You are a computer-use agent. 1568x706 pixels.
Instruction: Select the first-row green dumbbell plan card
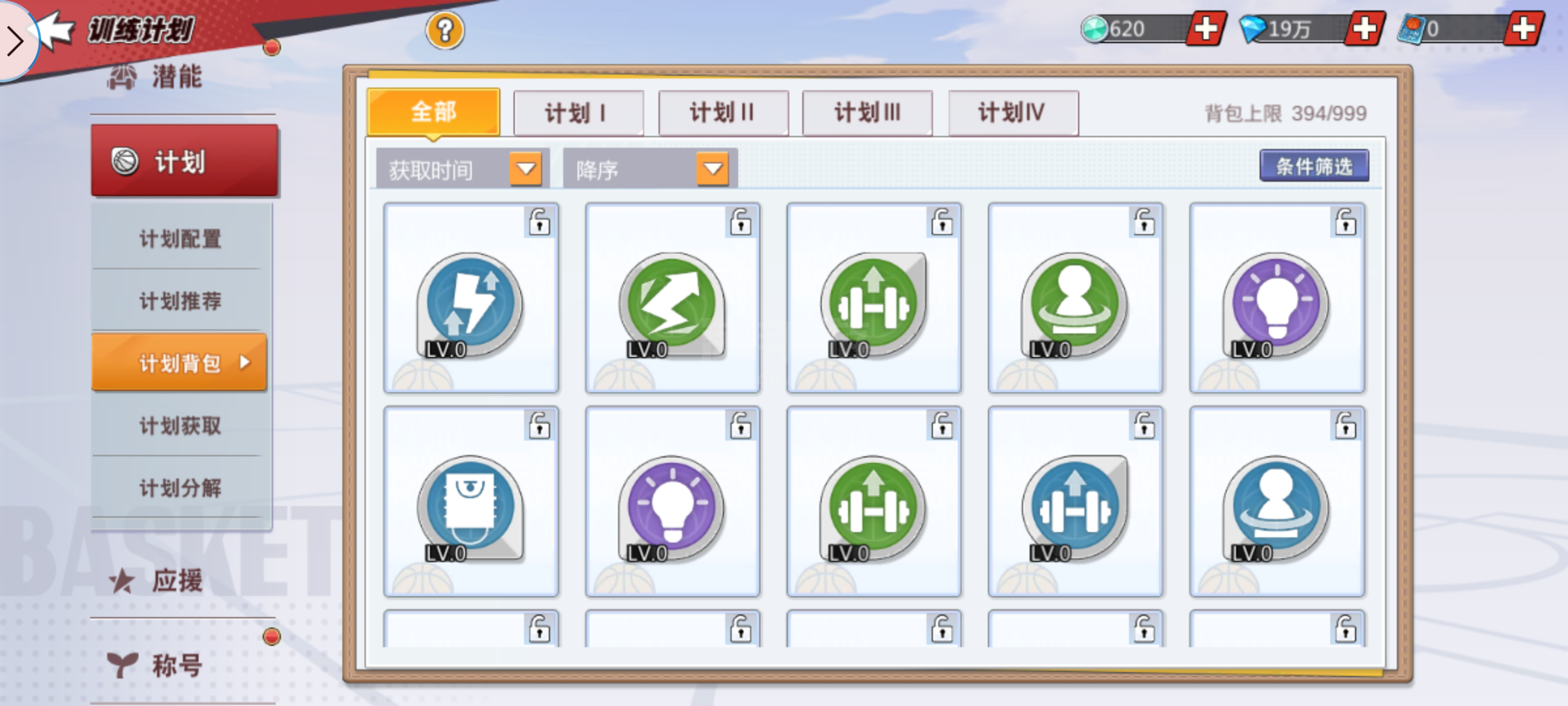point(874,298)
